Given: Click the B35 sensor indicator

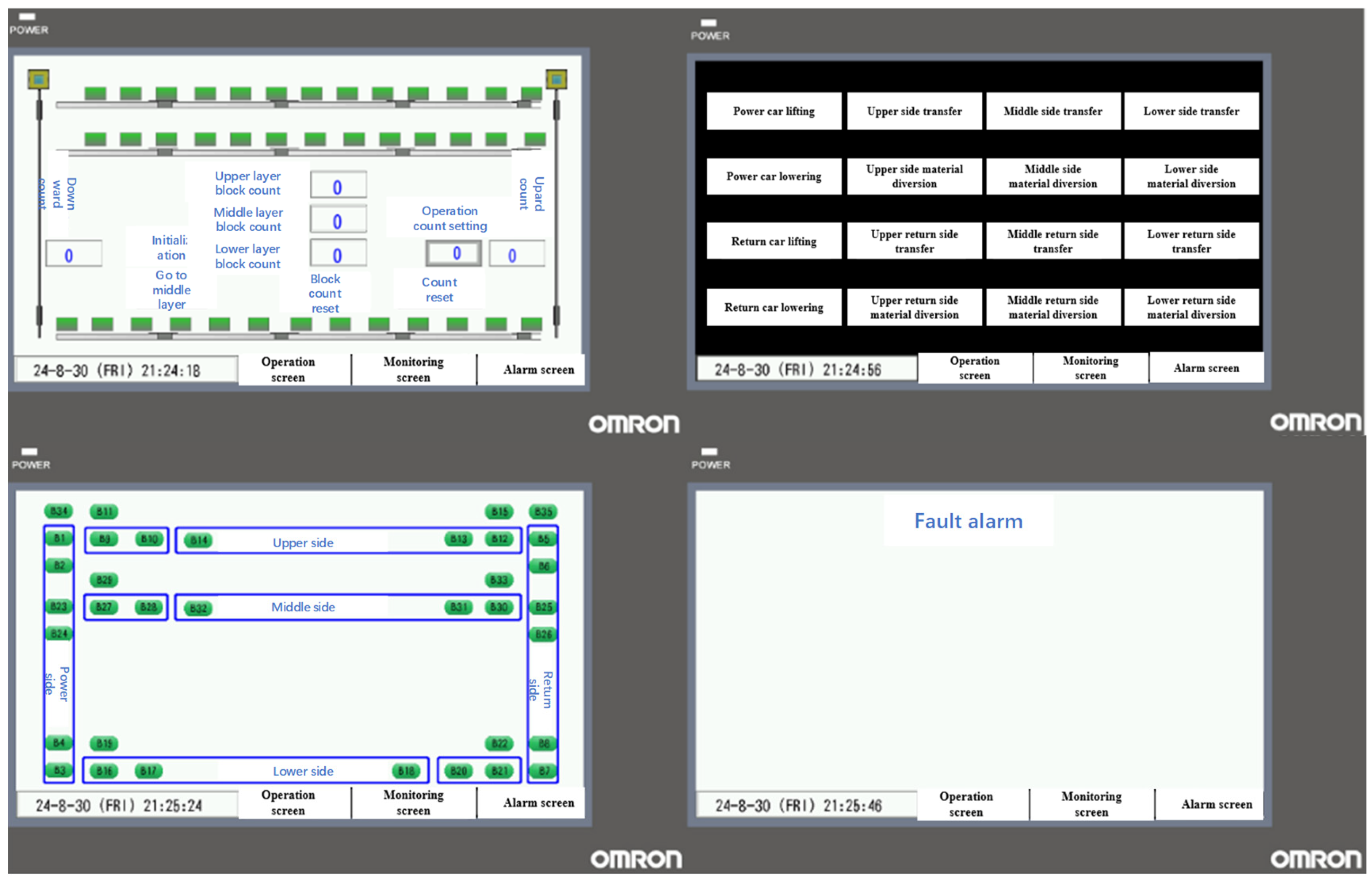Looking at the screenshot, I should tap(543, 512).
